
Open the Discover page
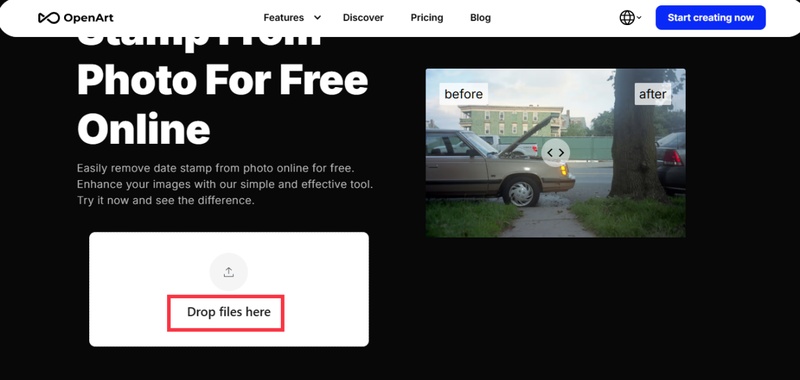point(363,18)
